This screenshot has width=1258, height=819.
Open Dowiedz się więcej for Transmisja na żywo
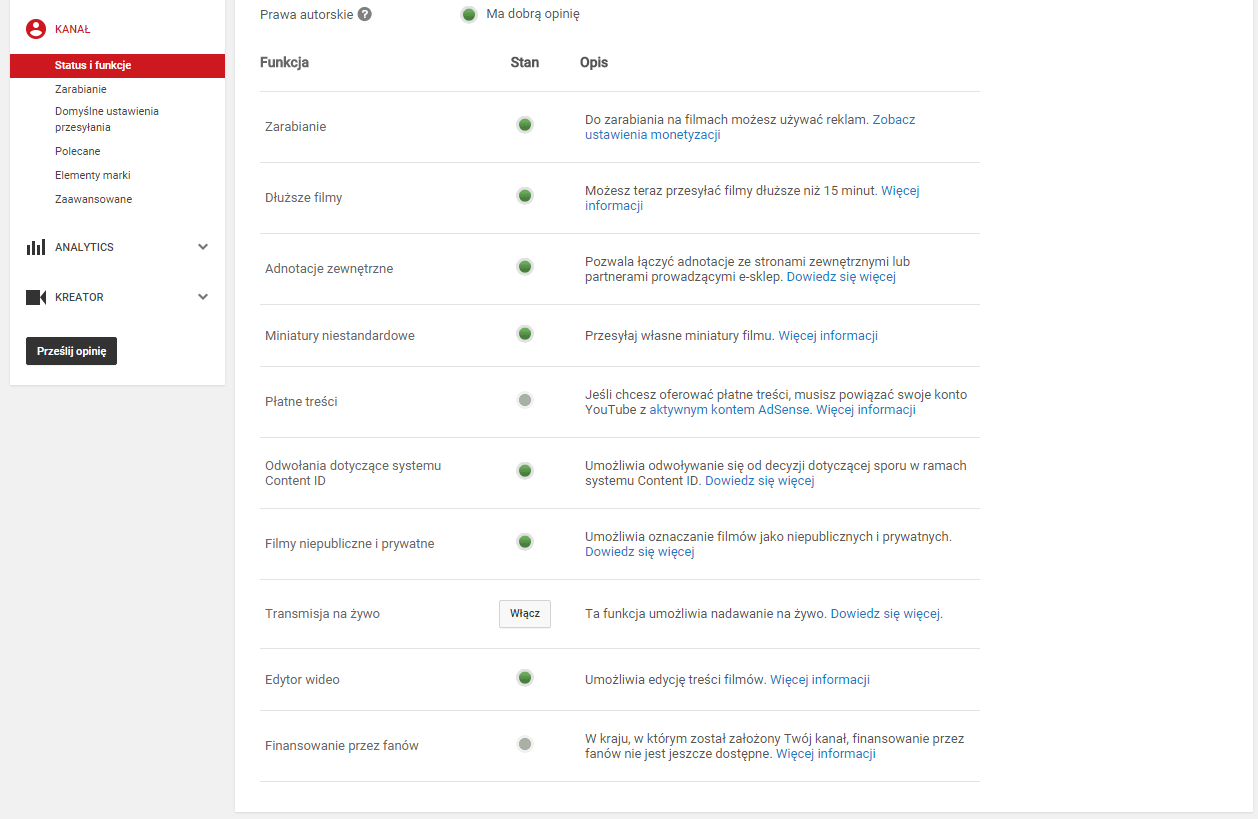886,614
